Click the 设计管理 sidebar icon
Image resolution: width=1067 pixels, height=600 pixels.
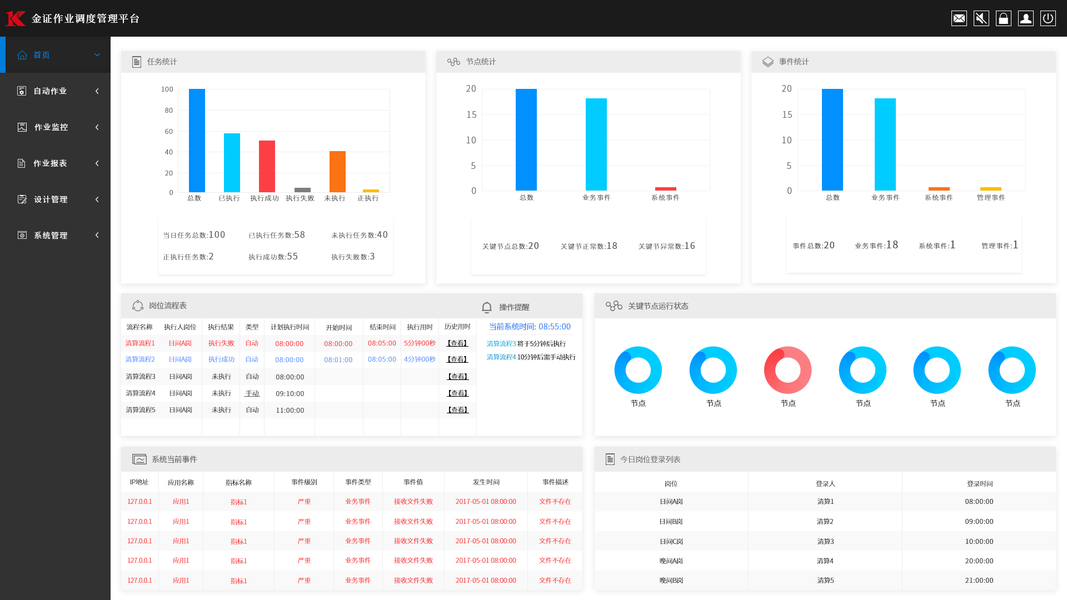pos(22,199)
